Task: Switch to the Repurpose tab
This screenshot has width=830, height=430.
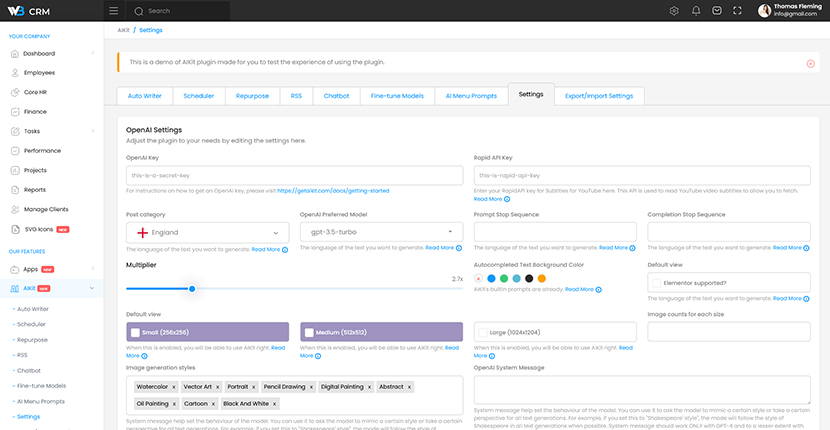Action: [252, 96]
